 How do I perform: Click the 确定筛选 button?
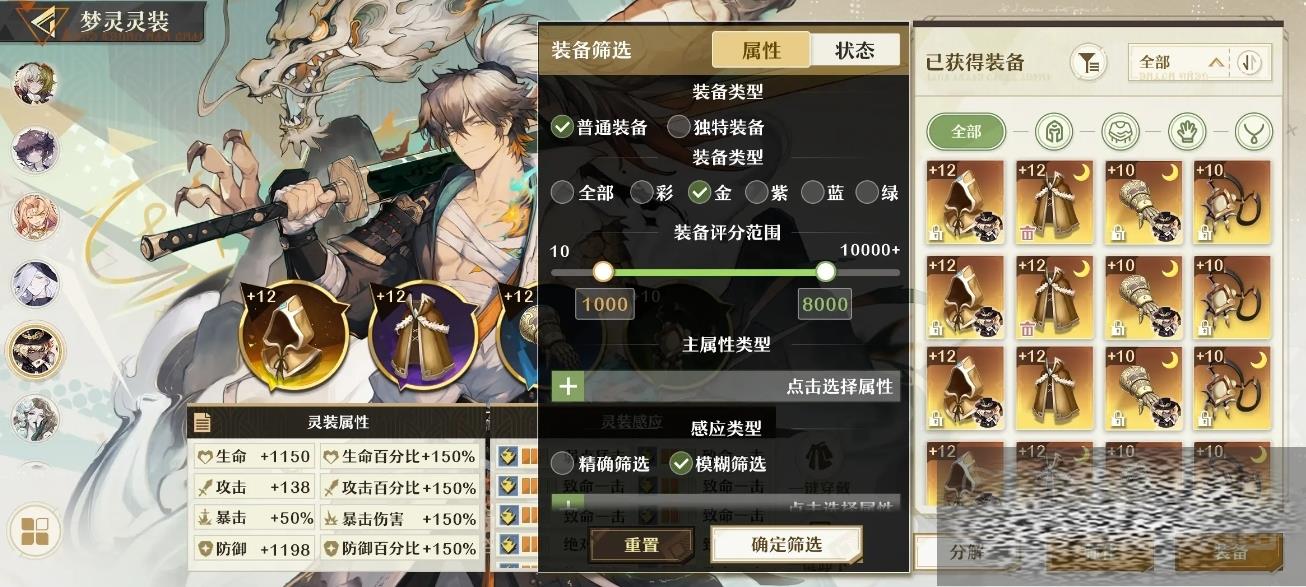pyautogui.click(x=787, y=545)
